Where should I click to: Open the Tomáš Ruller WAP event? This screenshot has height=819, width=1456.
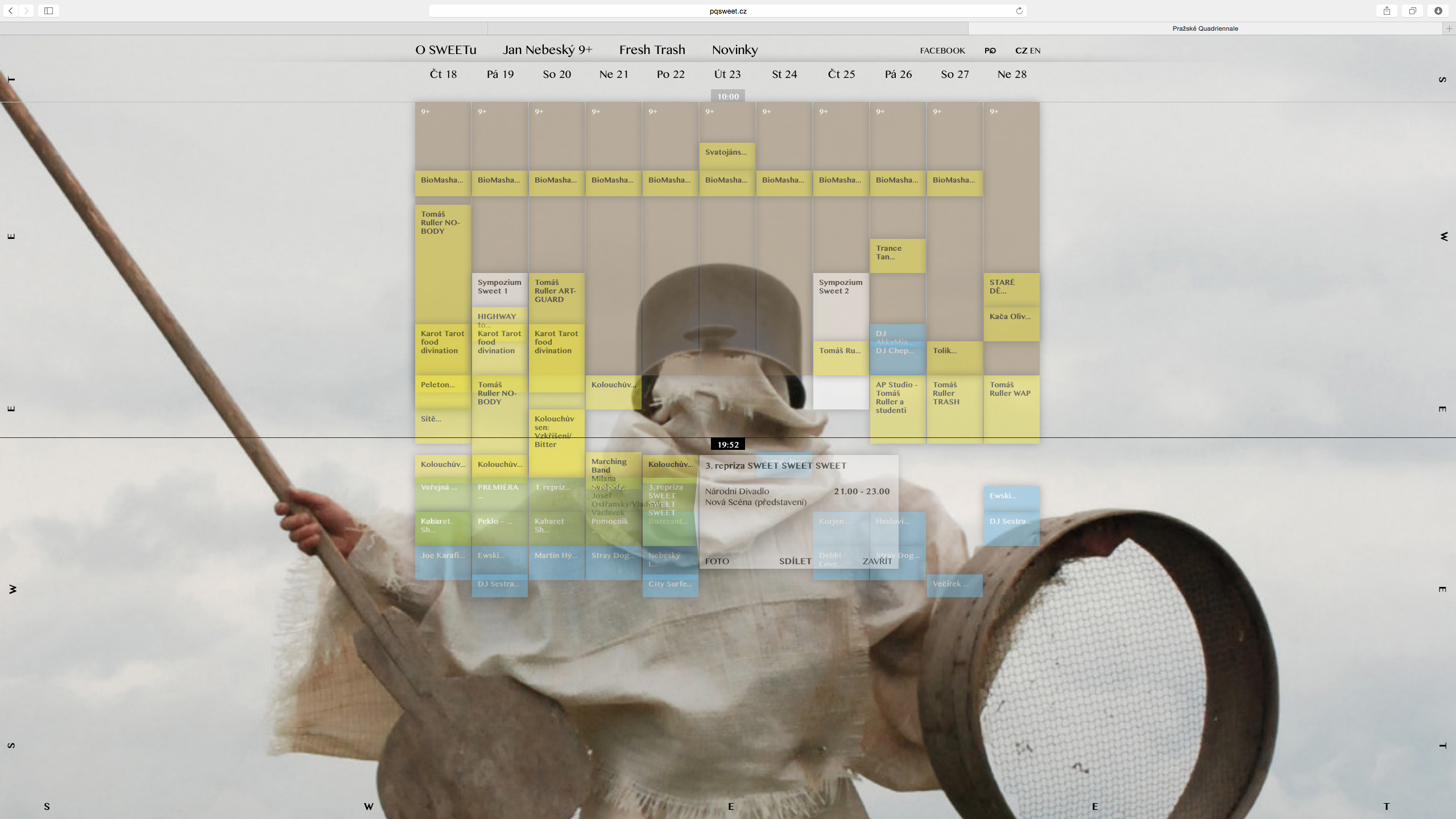[1011, 409]
